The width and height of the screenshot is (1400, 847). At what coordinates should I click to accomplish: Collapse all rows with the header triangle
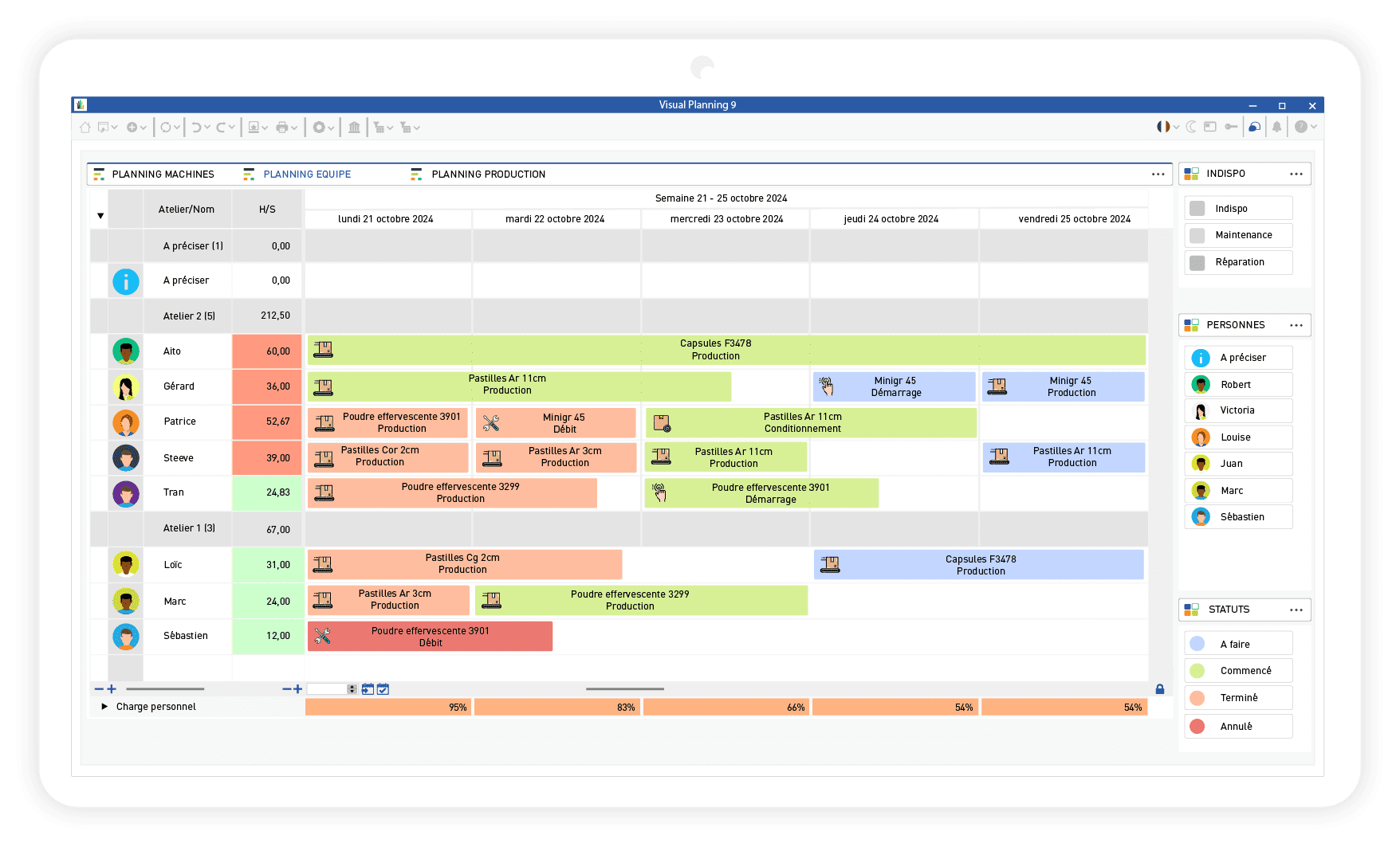100,215
